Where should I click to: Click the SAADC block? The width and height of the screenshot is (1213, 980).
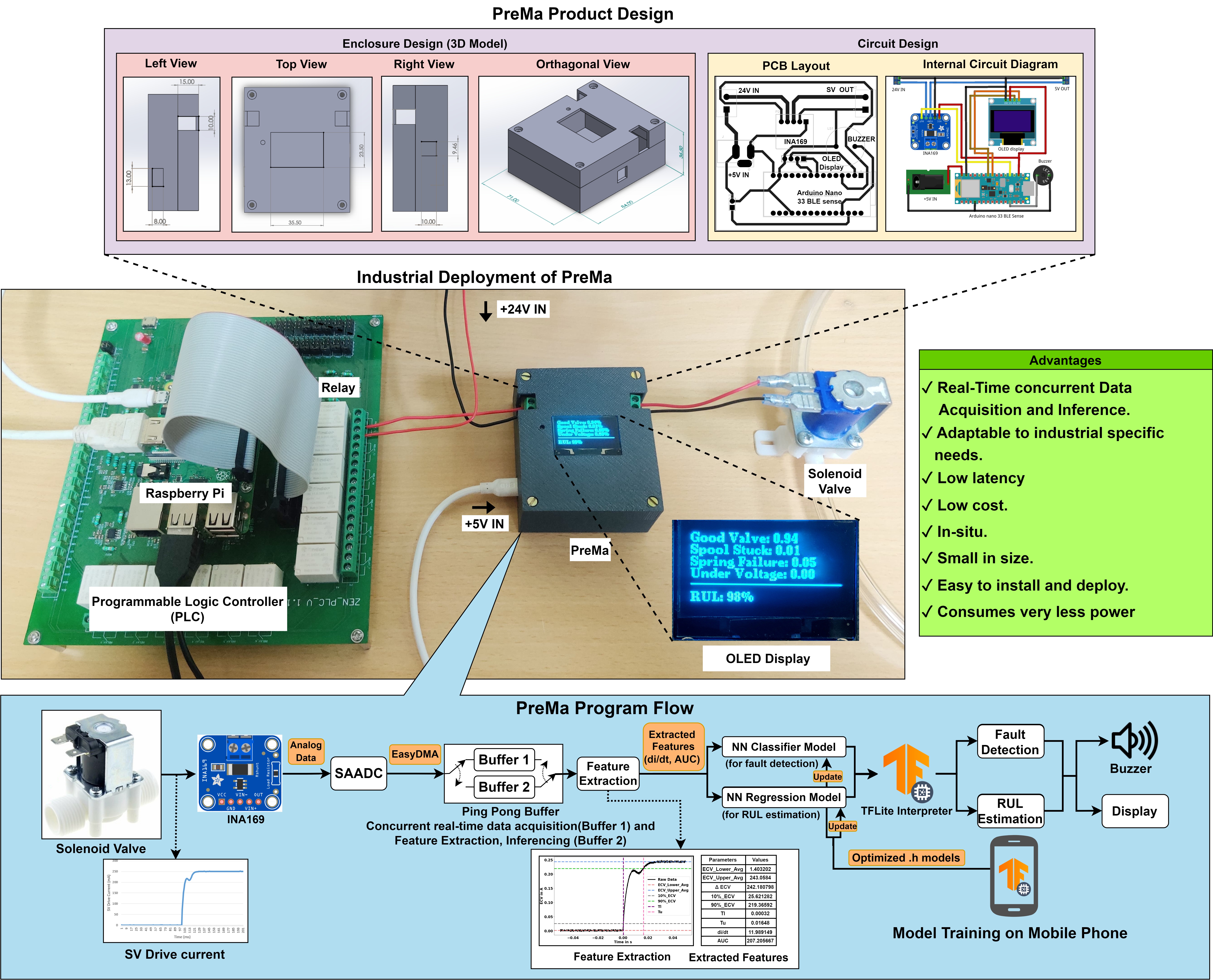point(359,773)
